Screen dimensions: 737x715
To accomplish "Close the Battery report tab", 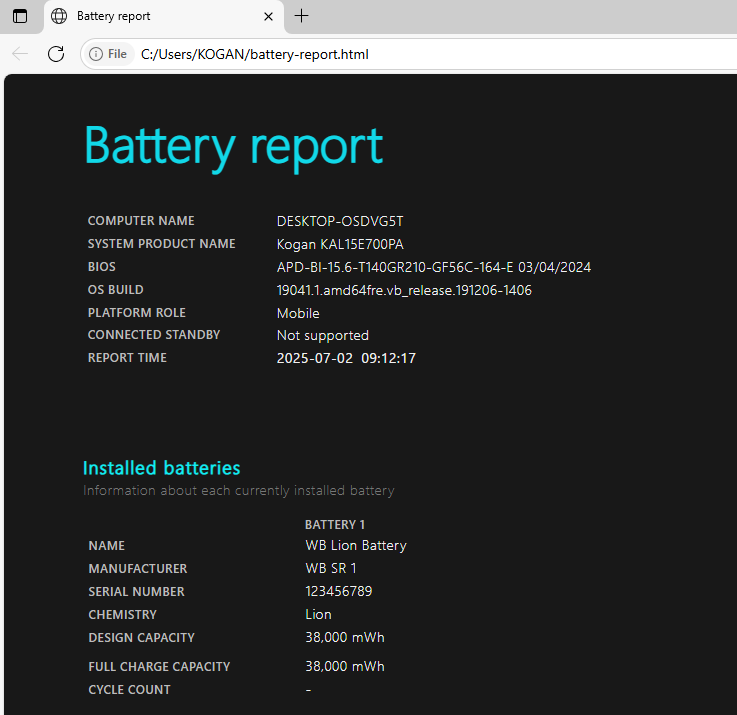I will (x=268, y=16).
